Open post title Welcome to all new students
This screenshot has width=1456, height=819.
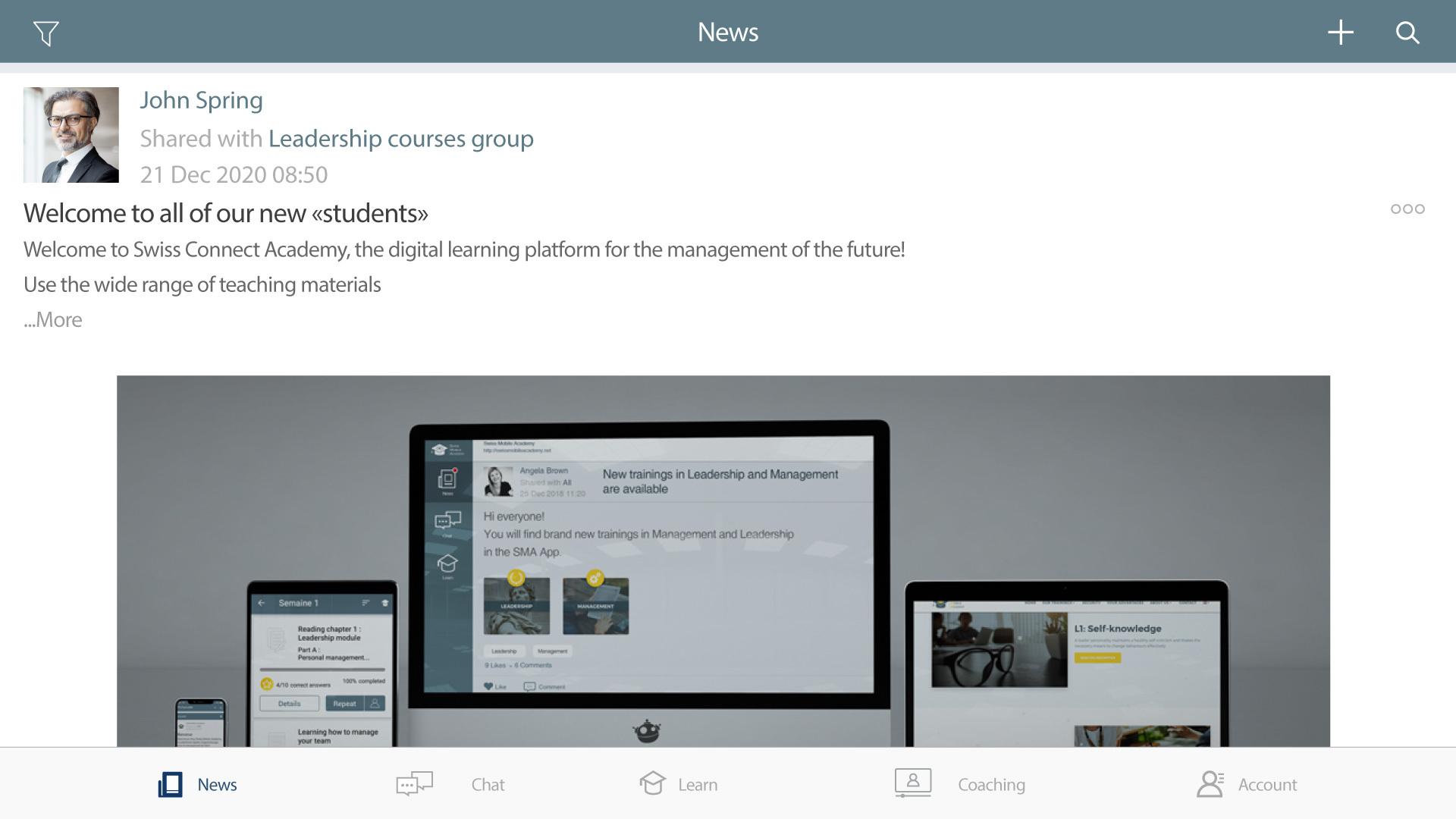226,213
